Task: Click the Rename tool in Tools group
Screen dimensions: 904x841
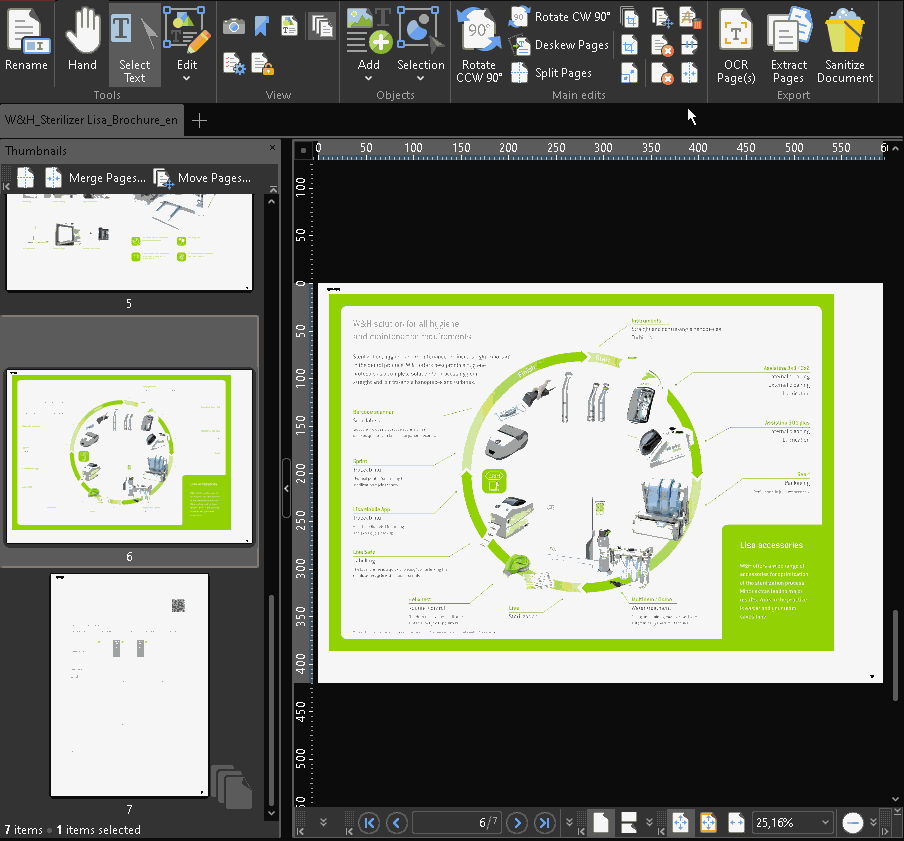Action: 27,40
